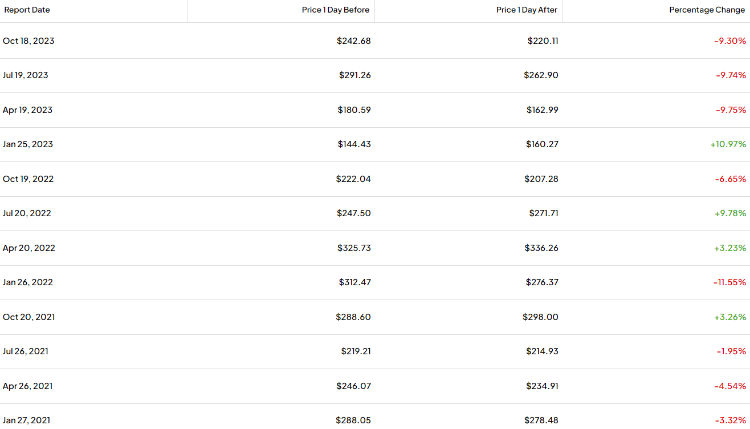
Task: Select the $222.04 price before cell
Action: click(353, 179)
